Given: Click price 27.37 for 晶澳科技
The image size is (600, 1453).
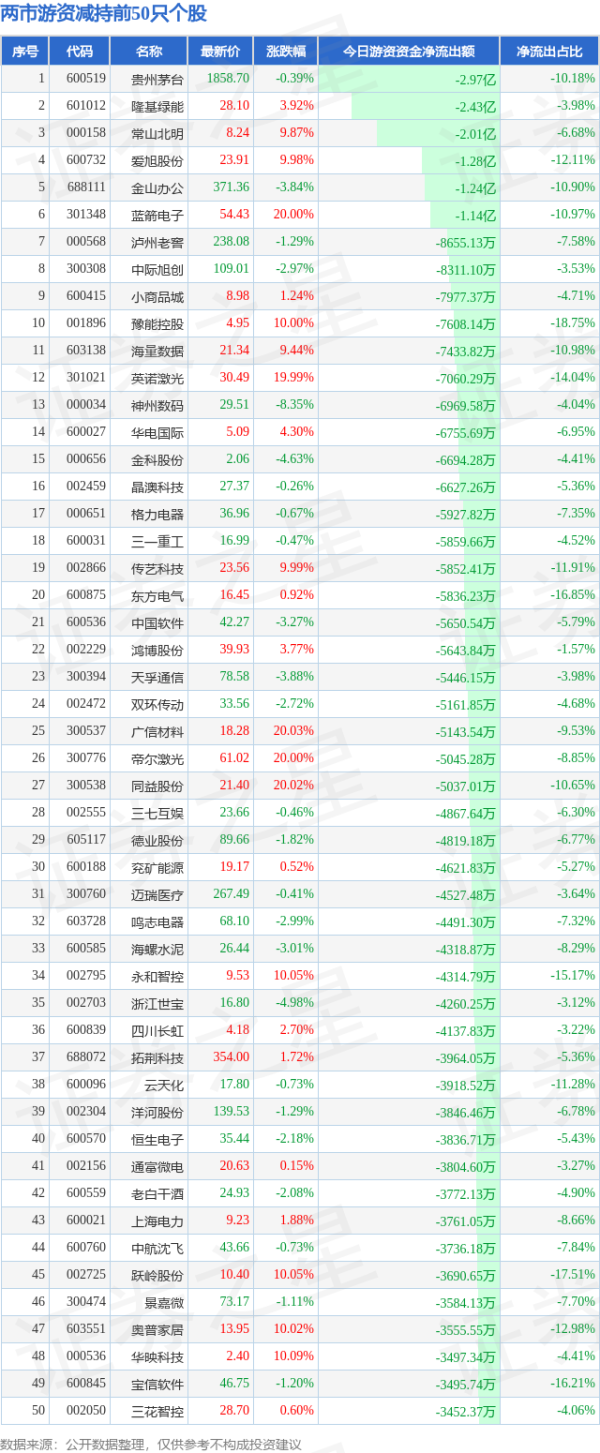Looking at the screenshot, I should coord(234,485).
